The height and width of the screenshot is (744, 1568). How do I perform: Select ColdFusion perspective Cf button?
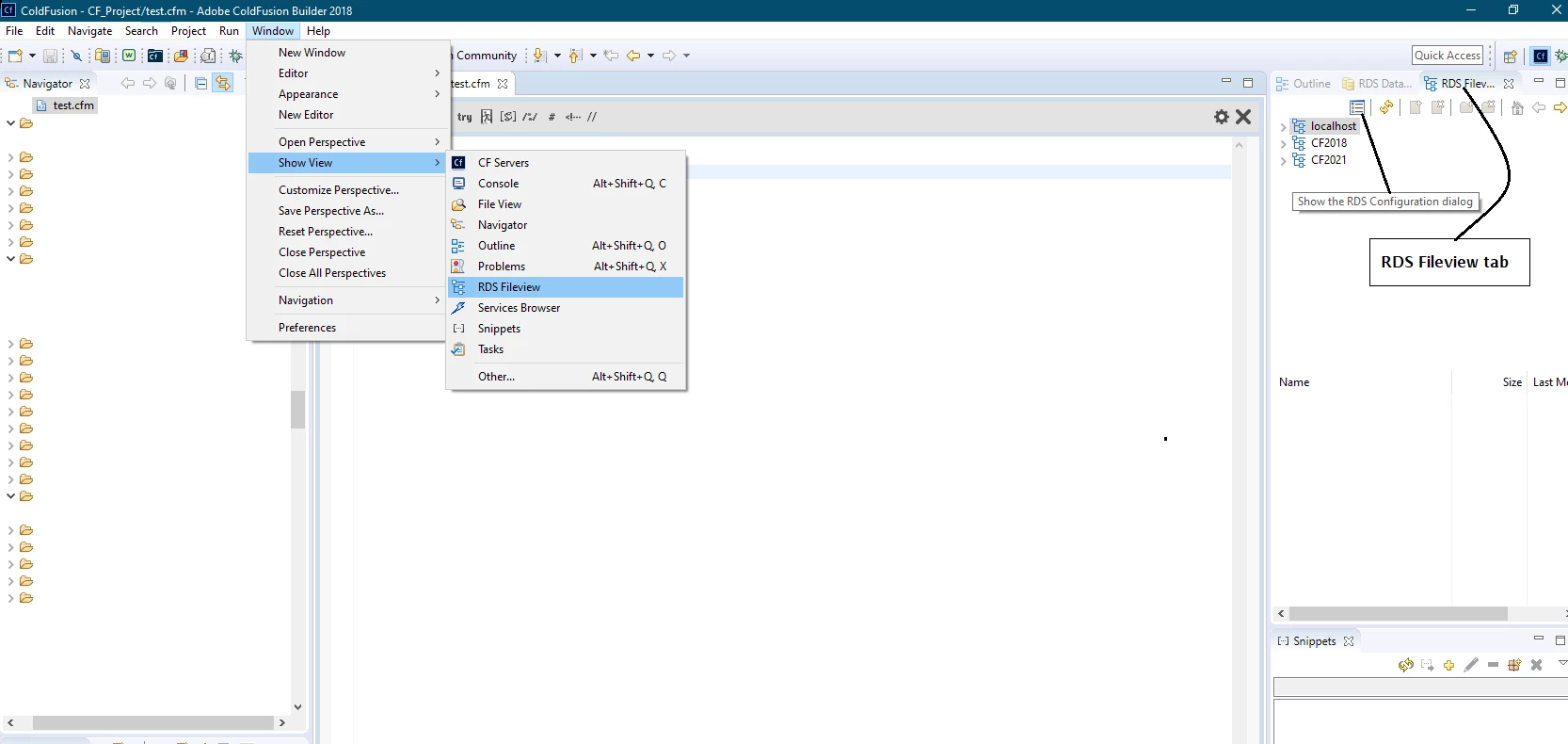pos(1541,57)
